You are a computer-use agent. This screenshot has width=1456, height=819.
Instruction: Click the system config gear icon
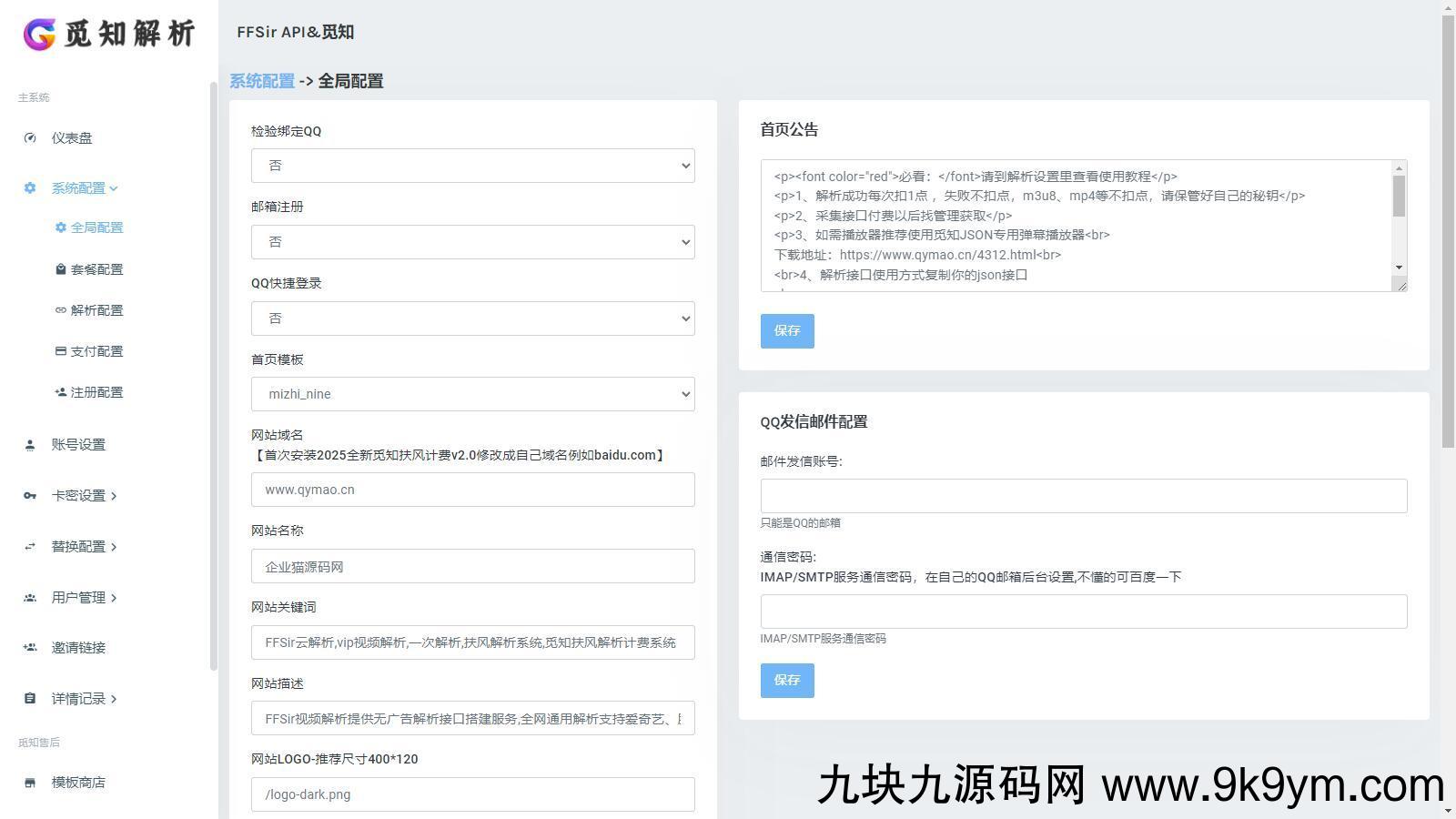30,188
